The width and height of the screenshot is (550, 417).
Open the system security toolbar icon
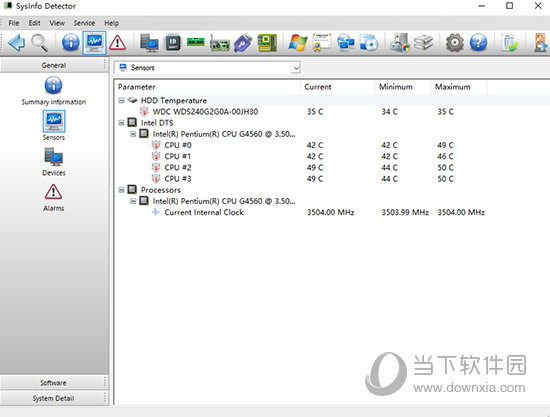pos(400,43)
